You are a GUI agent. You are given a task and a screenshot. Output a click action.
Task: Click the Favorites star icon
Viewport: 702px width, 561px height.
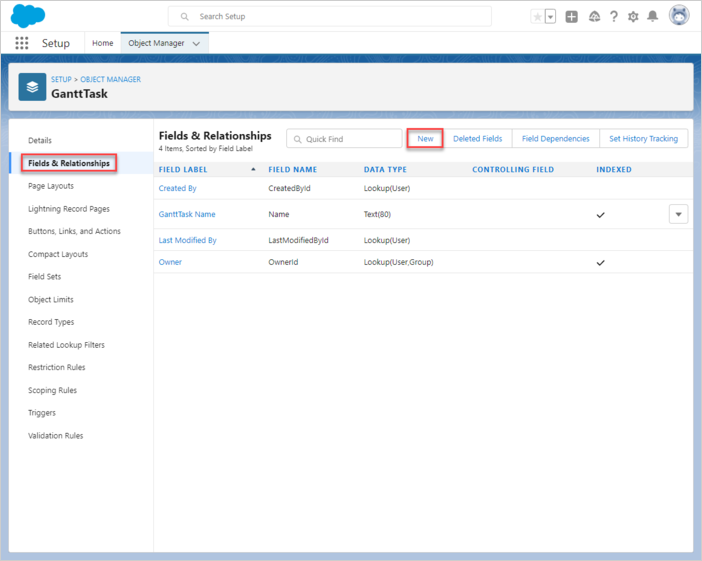pyautogui.click(x=538, y=17)
